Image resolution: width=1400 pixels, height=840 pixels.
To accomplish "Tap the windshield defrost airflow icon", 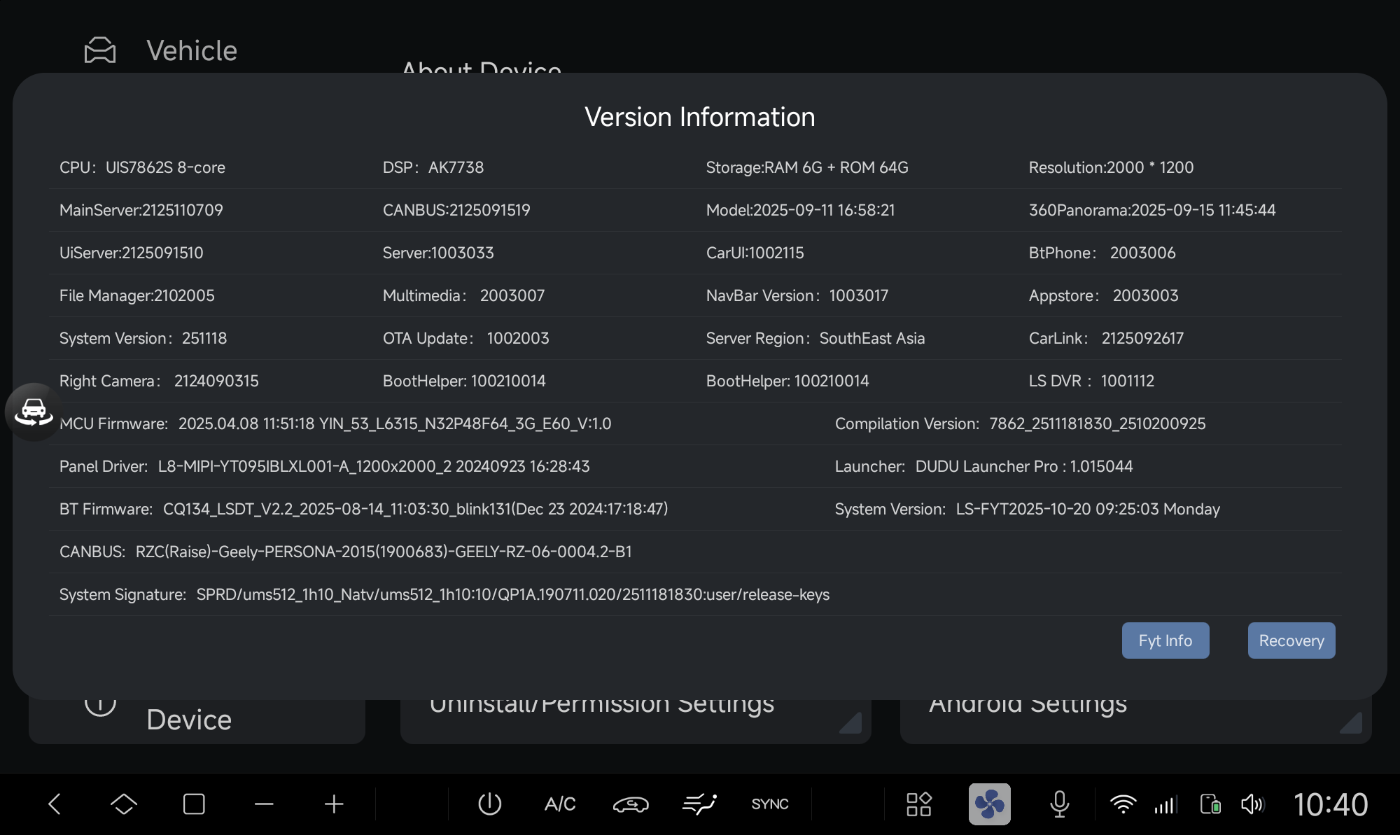I will (x=699, y=804).
